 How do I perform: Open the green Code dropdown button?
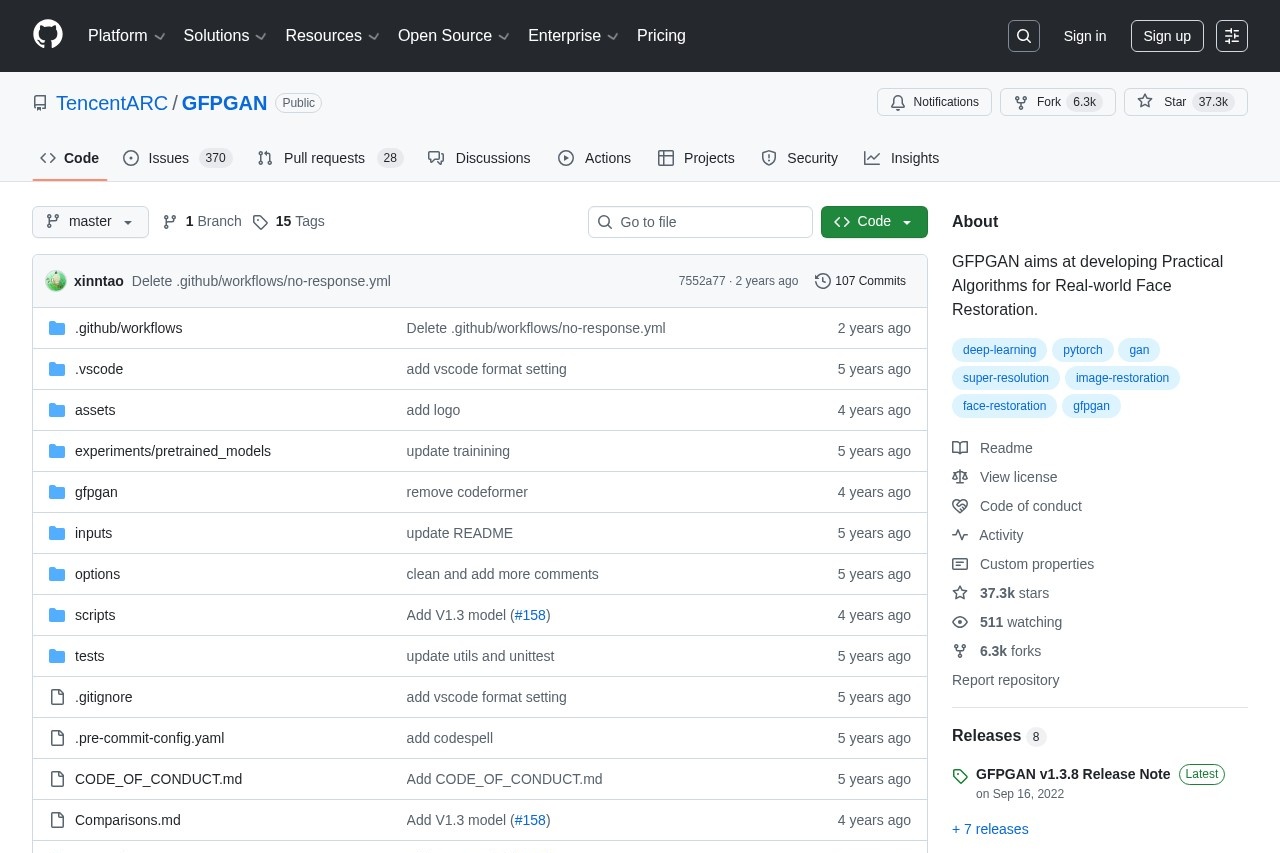point(874,222)
